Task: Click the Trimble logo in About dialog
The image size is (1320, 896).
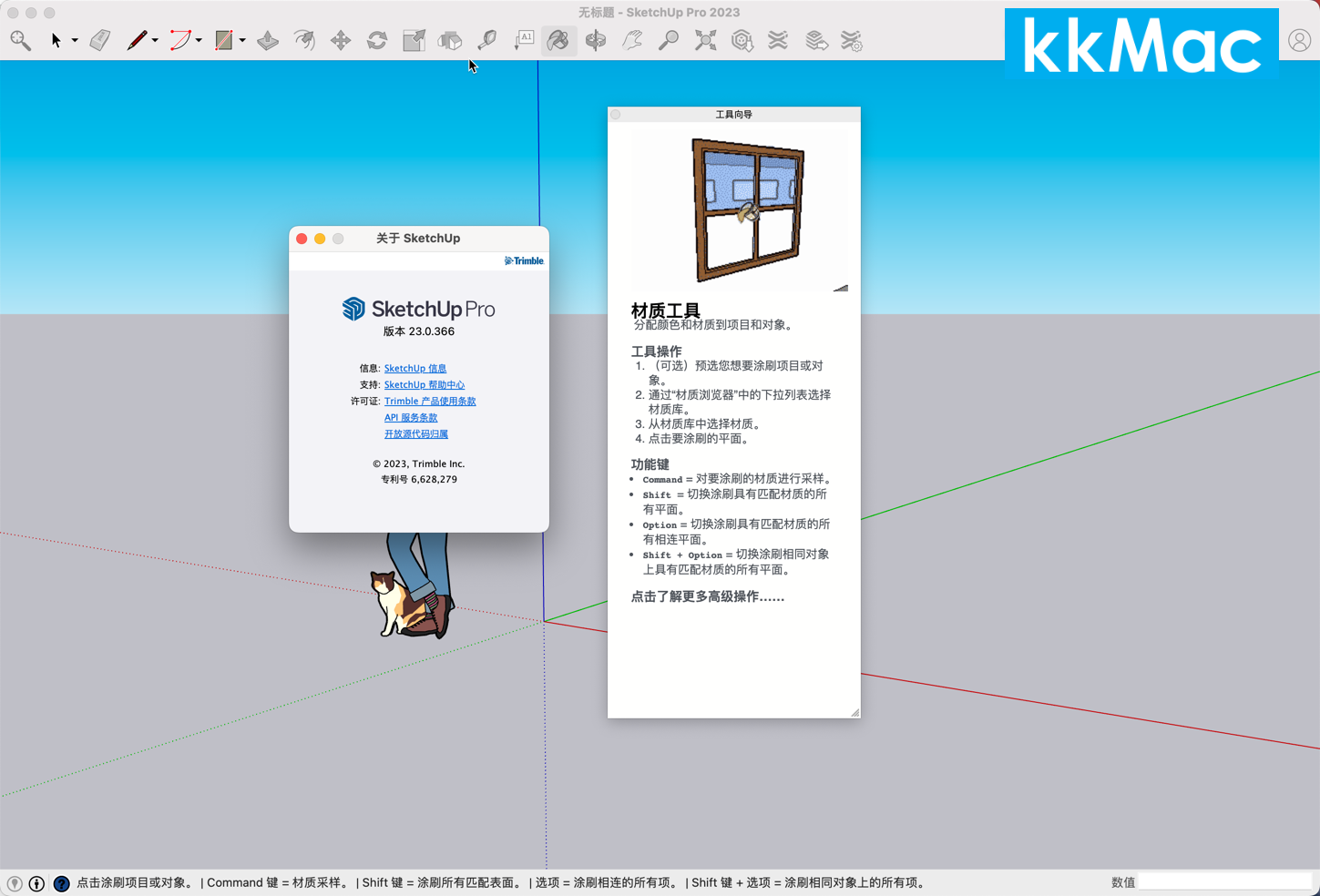Action: tap(524, 260)
